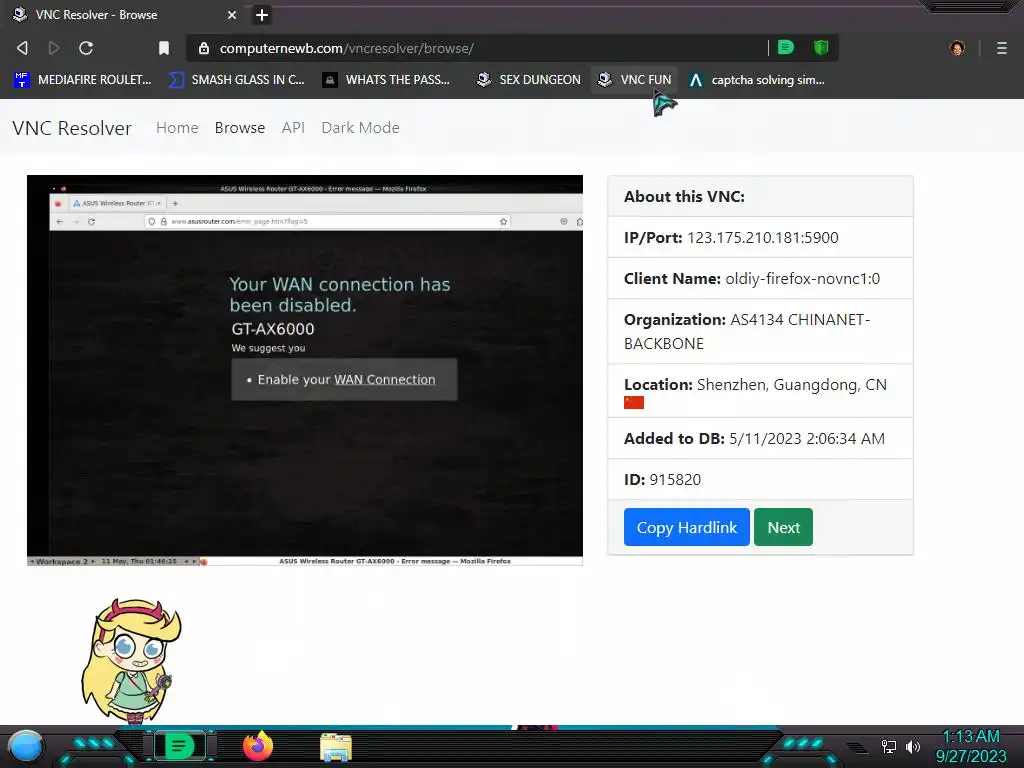Click the green chat extension icon in address bar

pos(786,48)
